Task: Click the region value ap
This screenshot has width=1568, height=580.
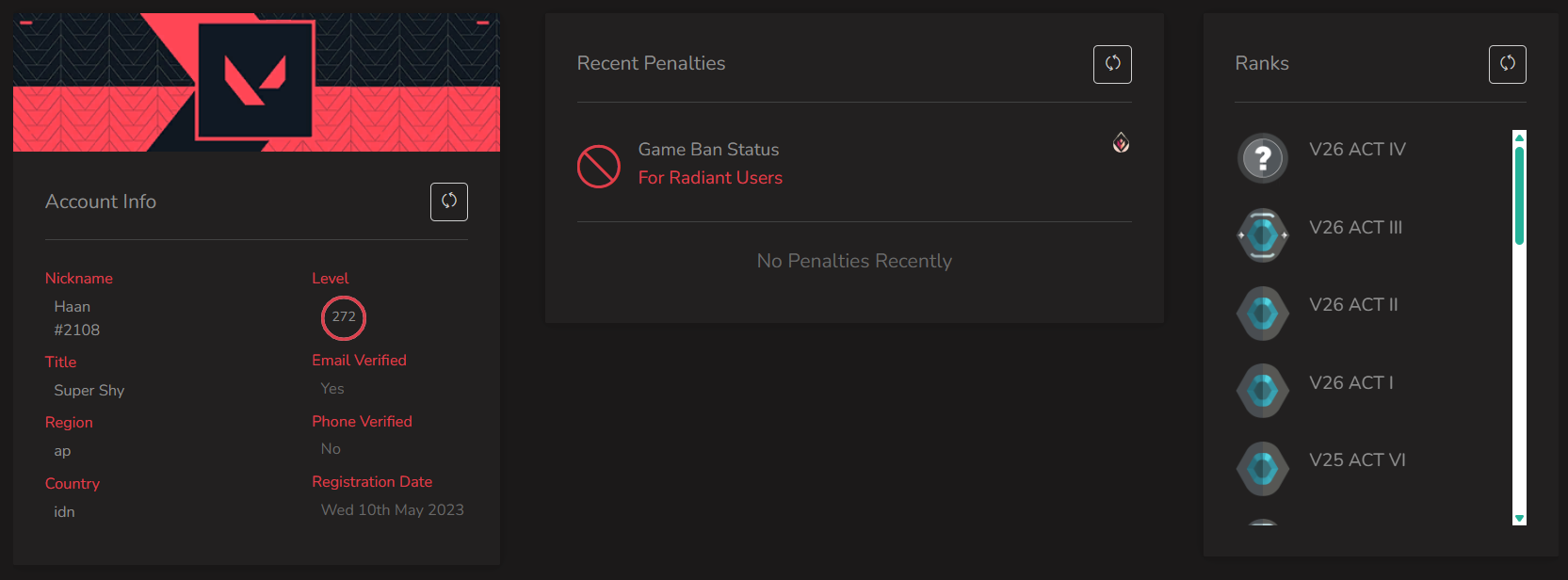Action: tap(62, 451)
